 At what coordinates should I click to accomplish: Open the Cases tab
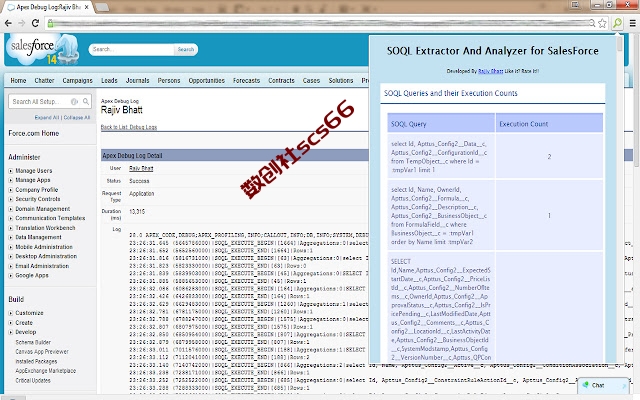311,80
